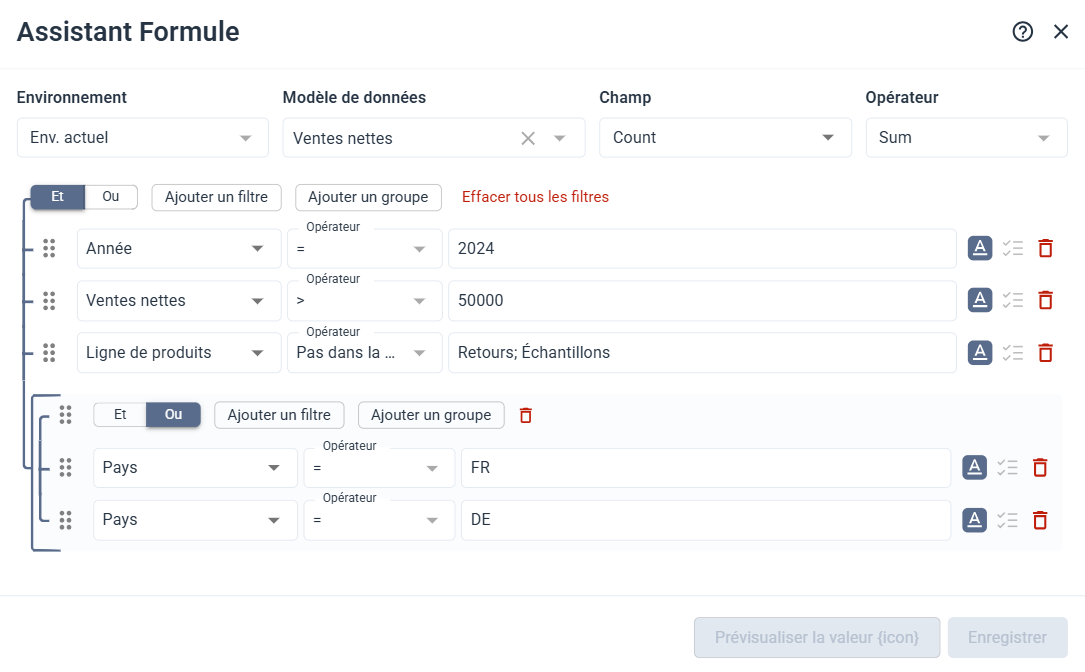The width and height of the screenshot is (1085, 672).
Task: Toggle text mode icon for the 50000 value
Action: point(980,300)
